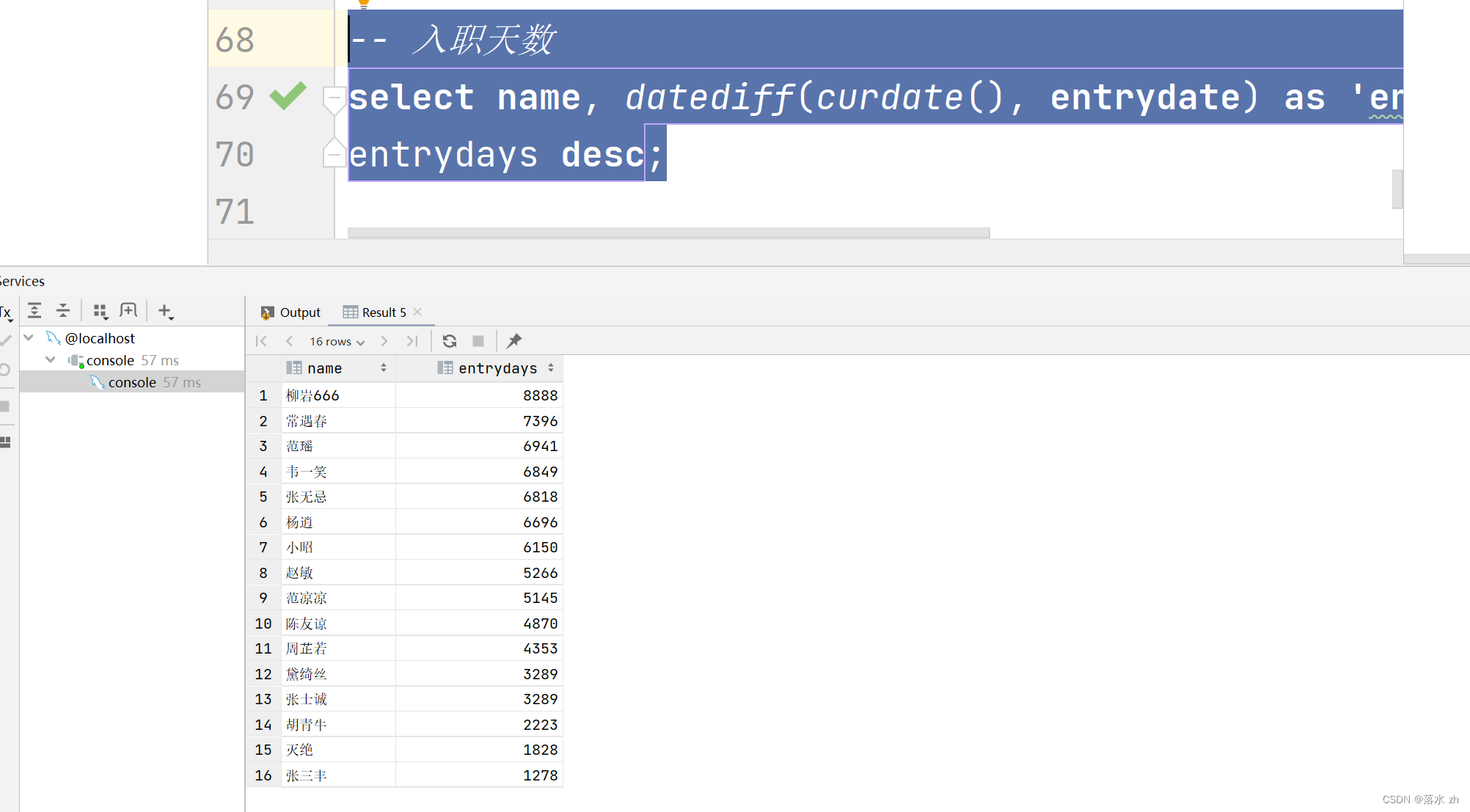Go to the last page of results
The height and width of the screenshot is (812, 1470).
412,341
